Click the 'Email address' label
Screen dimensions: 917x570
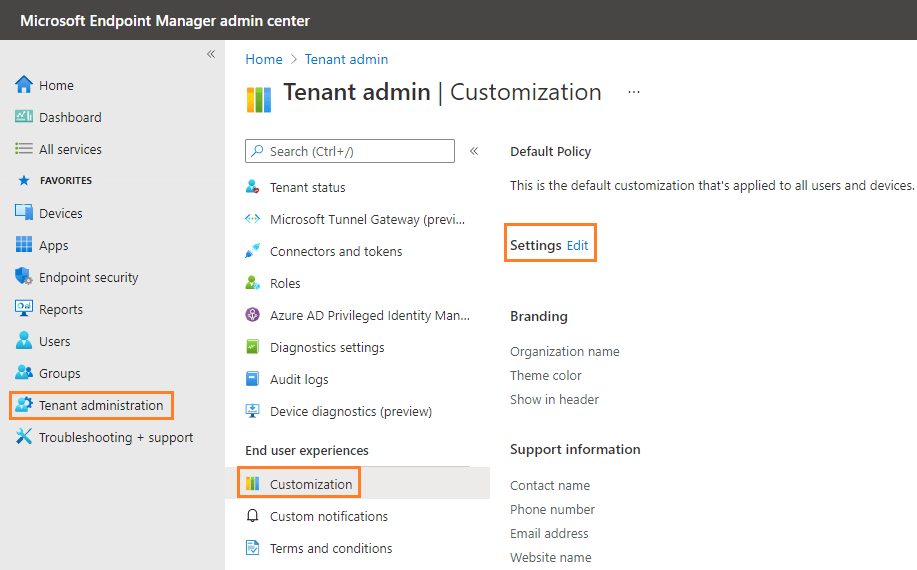pyautogui.click(x=549, y=533)
